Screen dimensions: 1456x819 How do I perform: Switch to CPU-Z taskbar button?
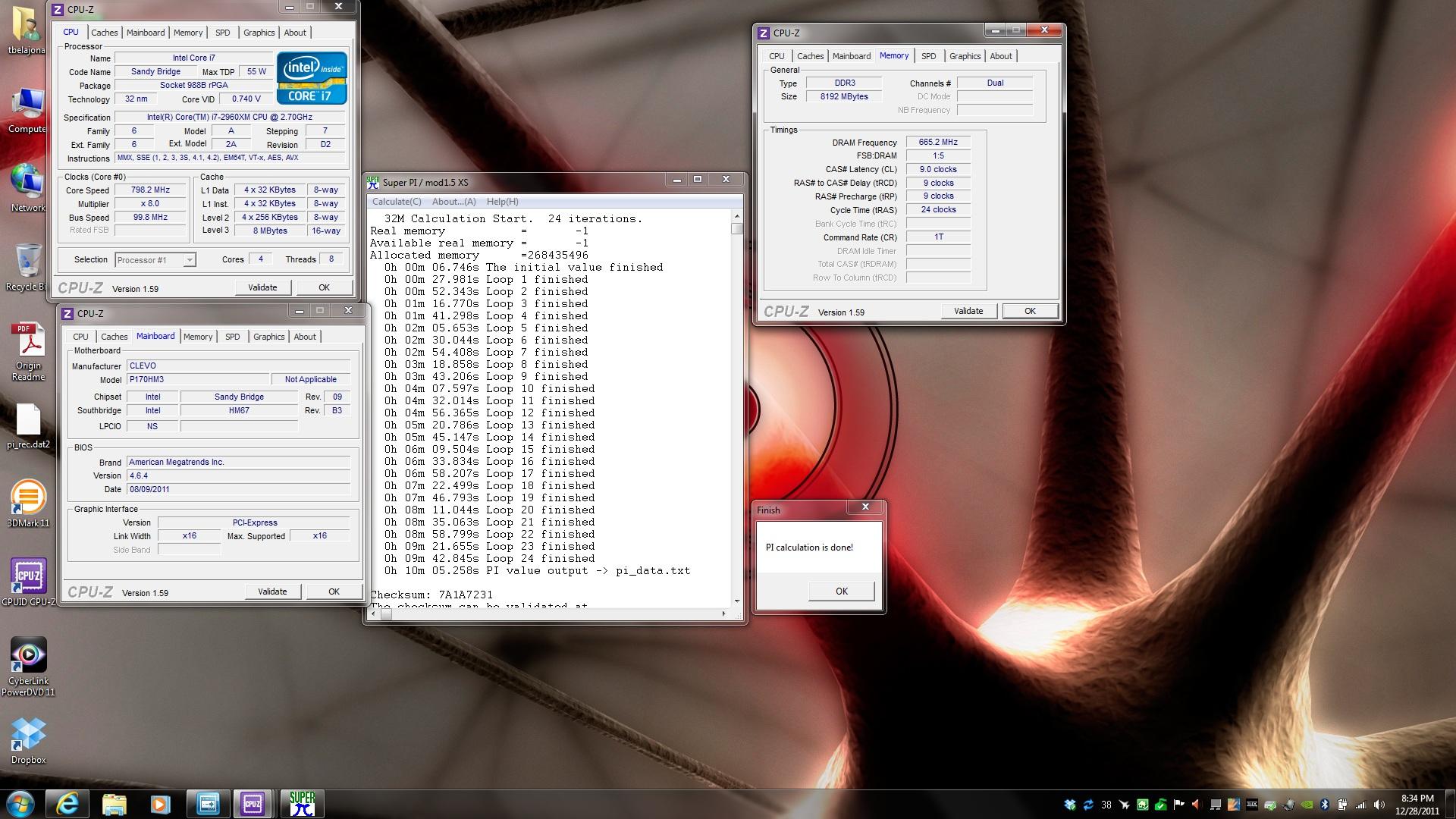253,803
